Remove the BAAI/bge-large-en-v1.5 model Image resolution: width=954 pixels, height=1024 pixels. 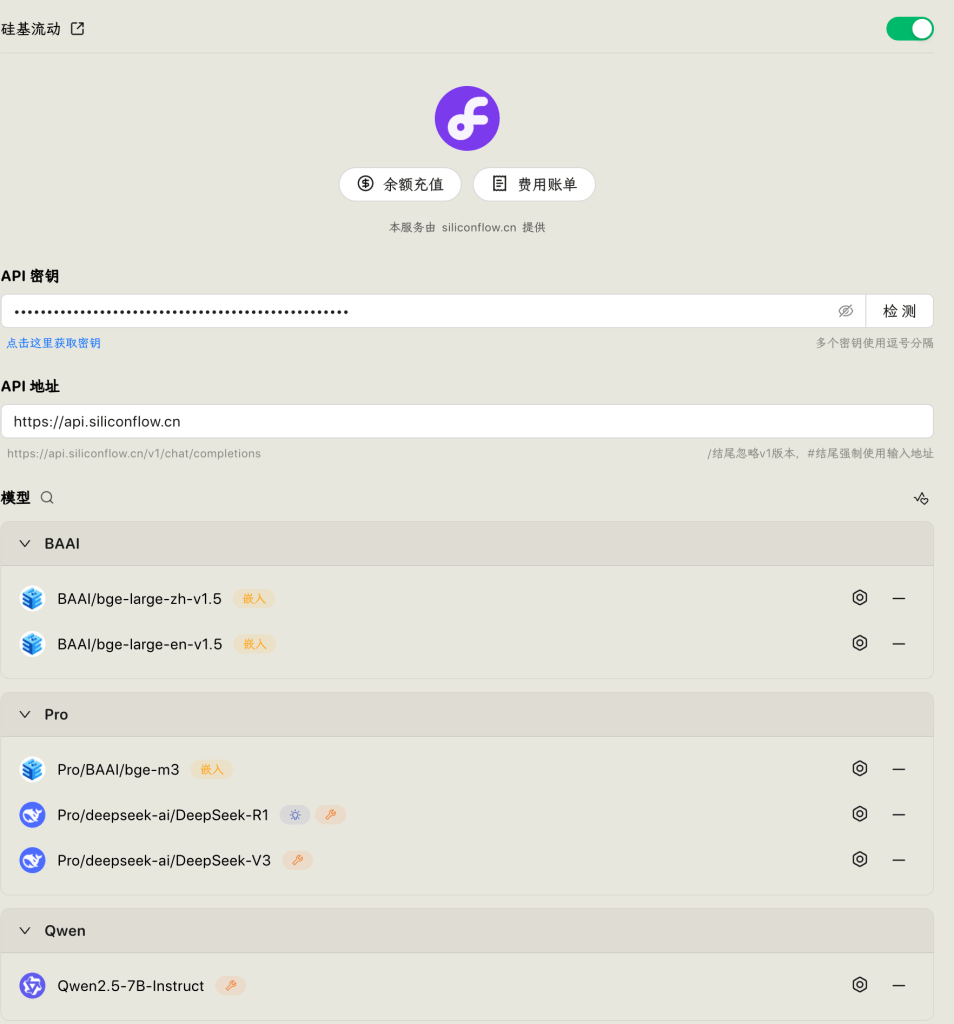898,643
